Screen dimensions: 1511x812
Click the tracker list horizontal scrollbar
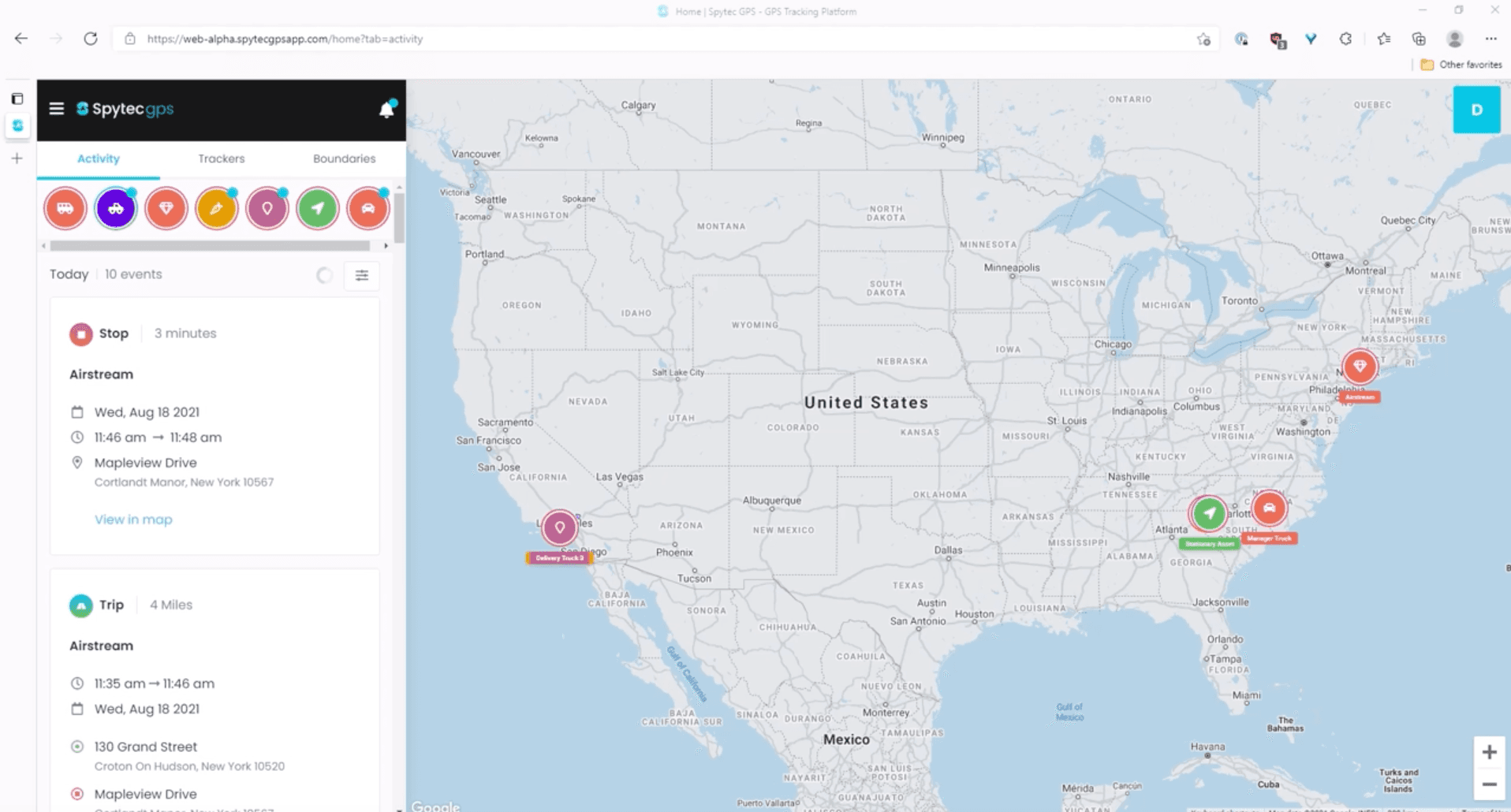210,246
